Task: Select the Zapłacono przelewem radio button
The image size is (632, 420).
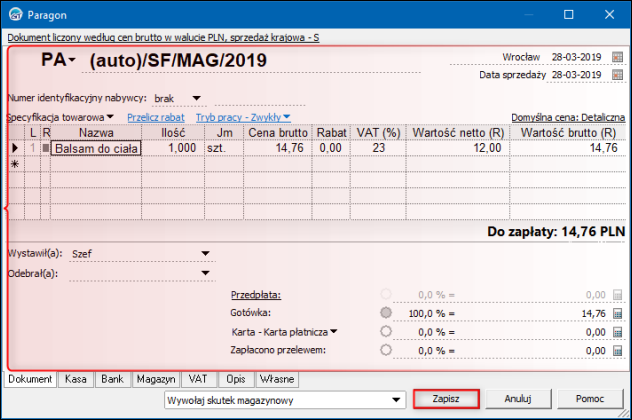Action: (x=386, y=349)
